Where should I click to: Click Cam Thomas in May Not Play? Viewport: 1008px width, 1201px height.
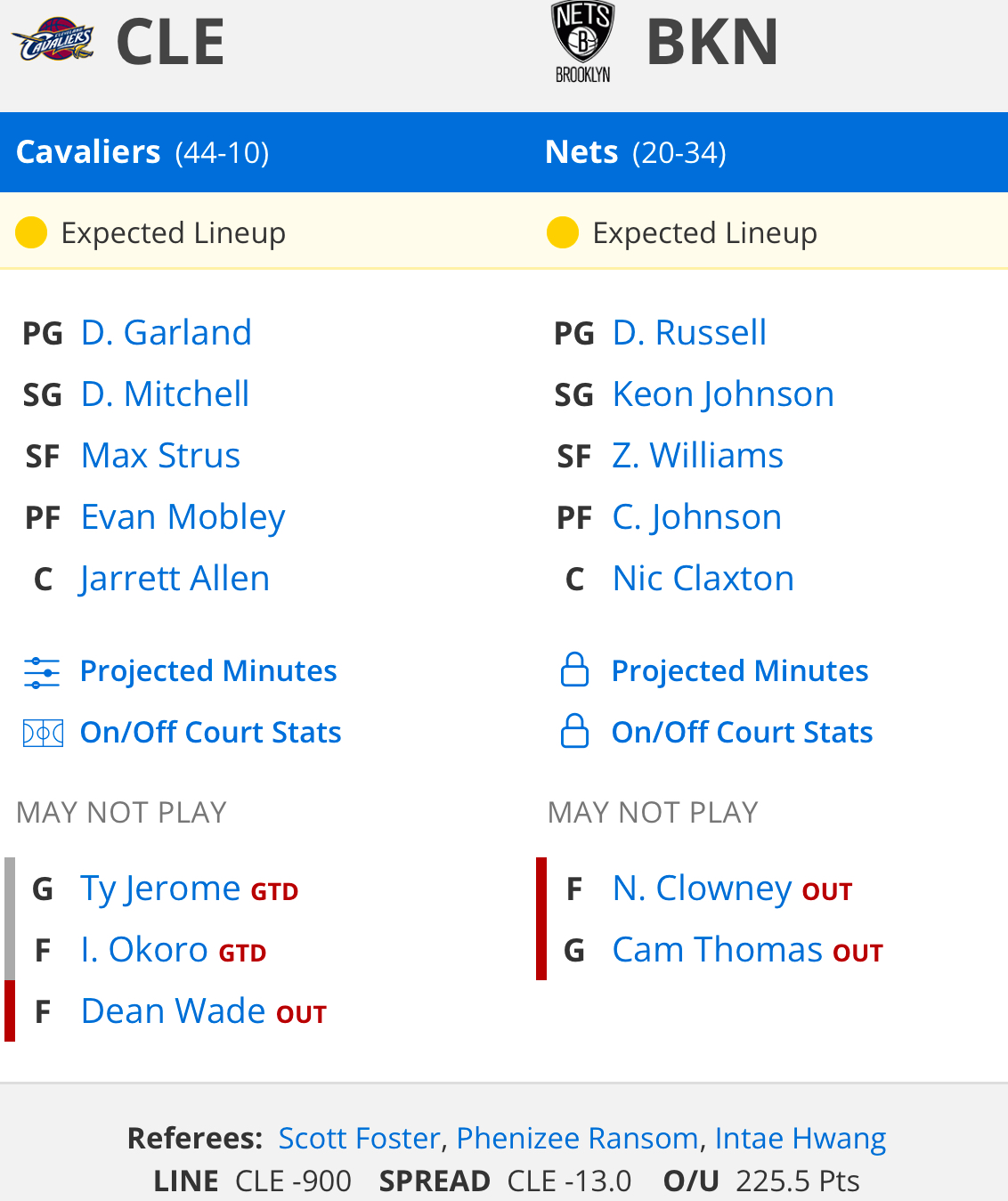(717, 950)
